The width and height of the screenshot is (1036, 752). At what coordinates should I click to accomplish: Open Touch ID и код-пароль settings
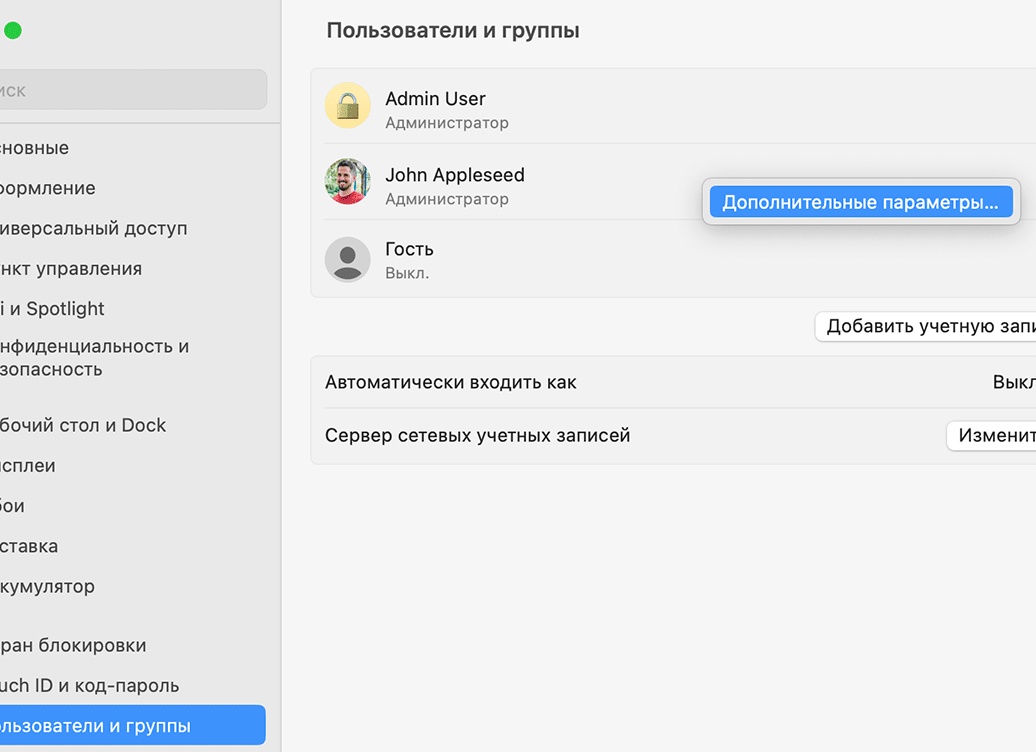click(x=89, y=685)
